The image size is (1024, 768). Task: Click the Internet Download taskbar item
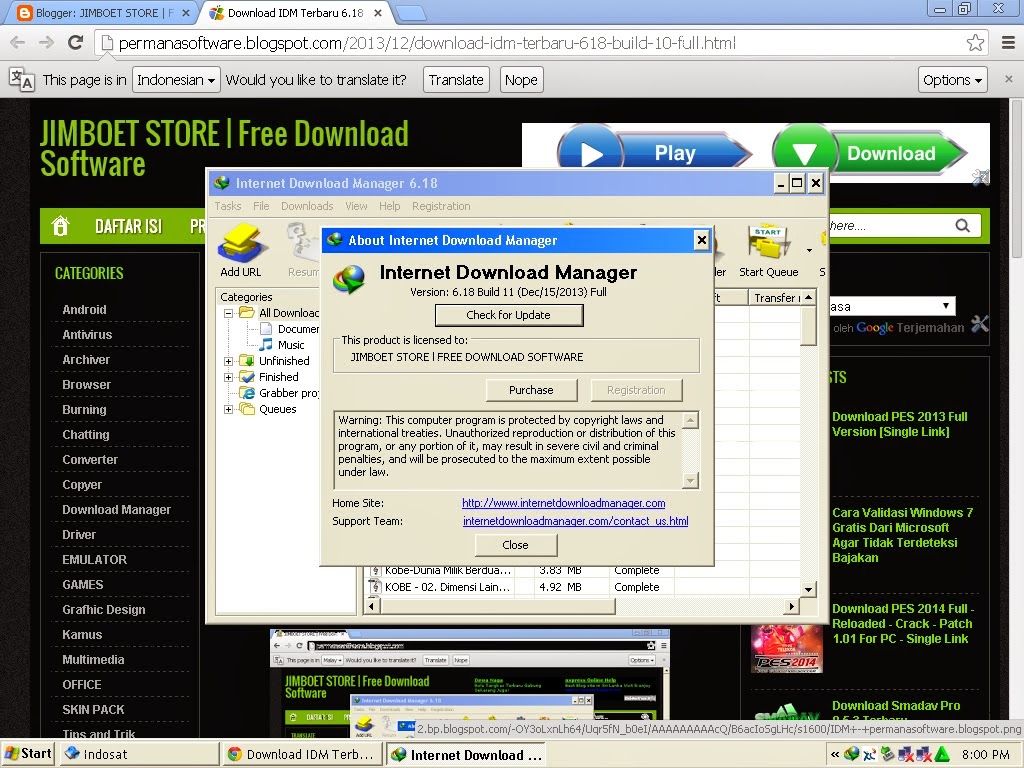coord(467,754)
